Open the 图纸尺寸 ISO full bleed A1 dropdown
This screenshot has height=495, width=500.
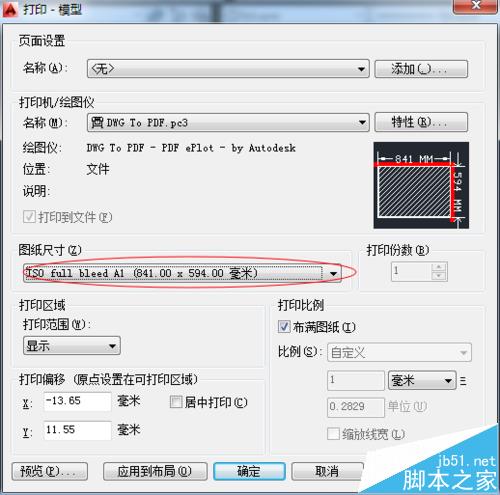182,273
